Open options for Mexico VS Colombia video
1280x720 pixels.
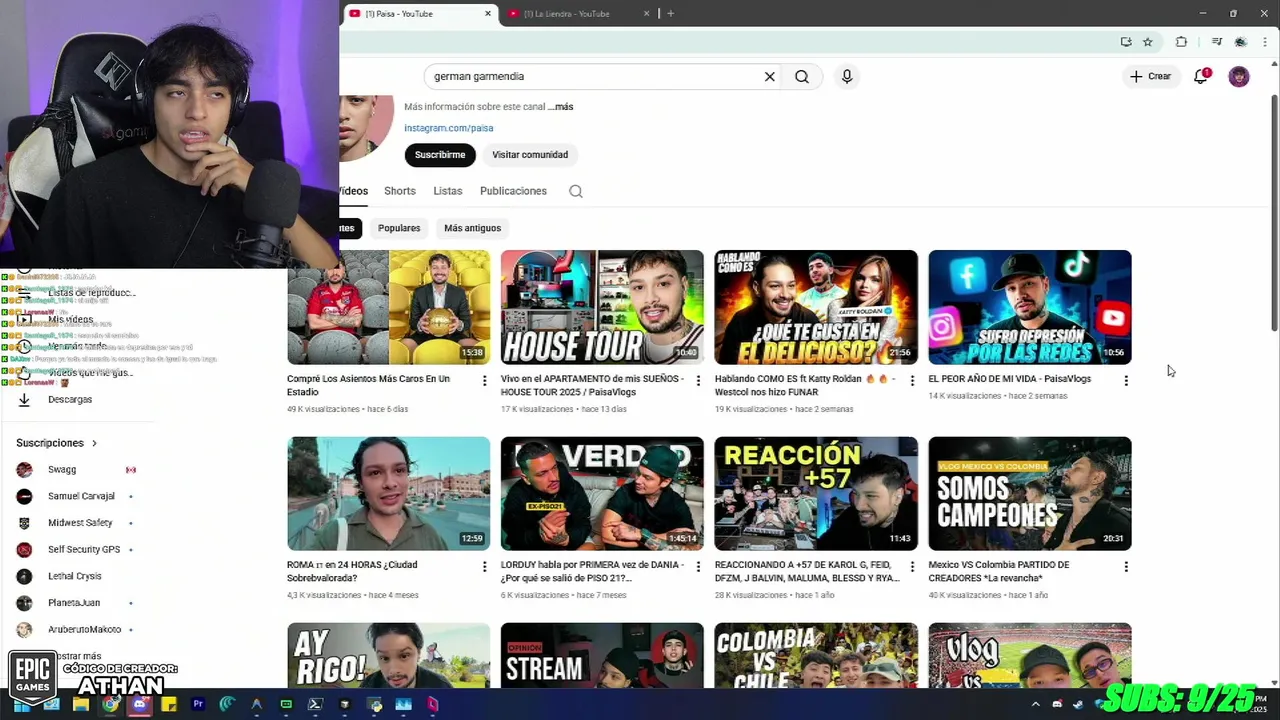coord(1126,567)
